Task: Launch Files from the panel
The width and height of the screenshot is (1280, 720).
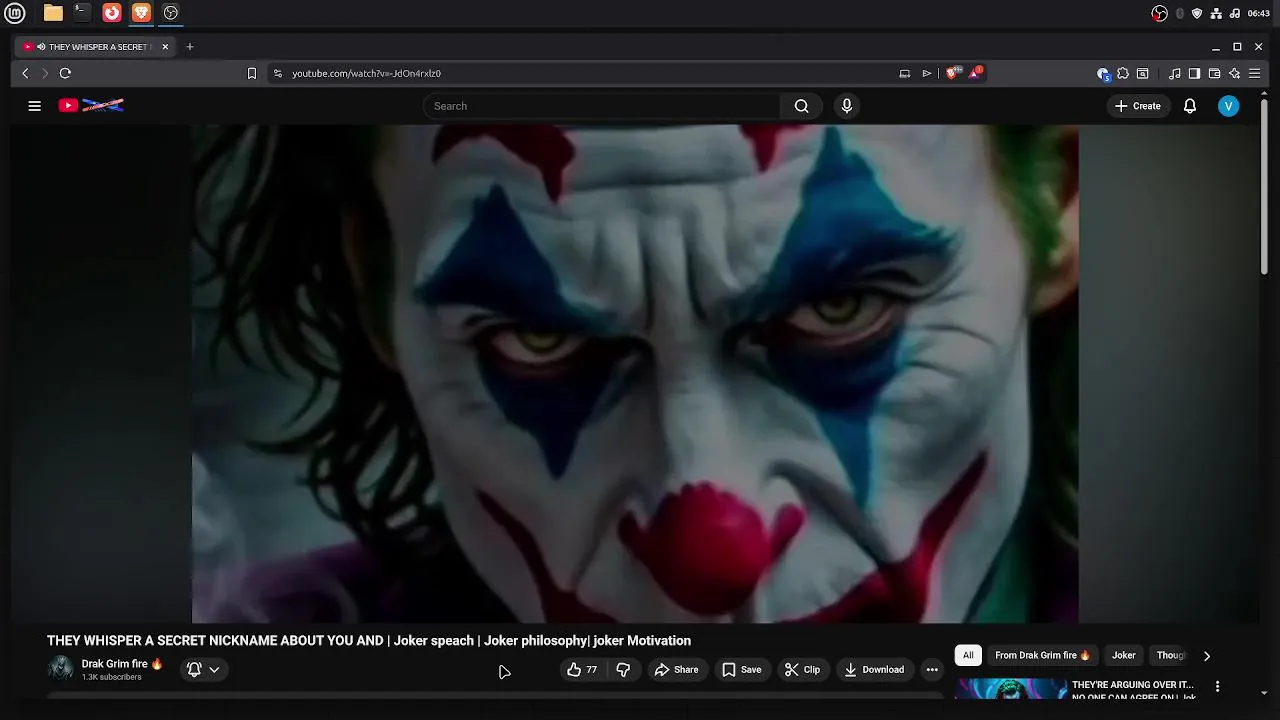Action: (53, 13)
